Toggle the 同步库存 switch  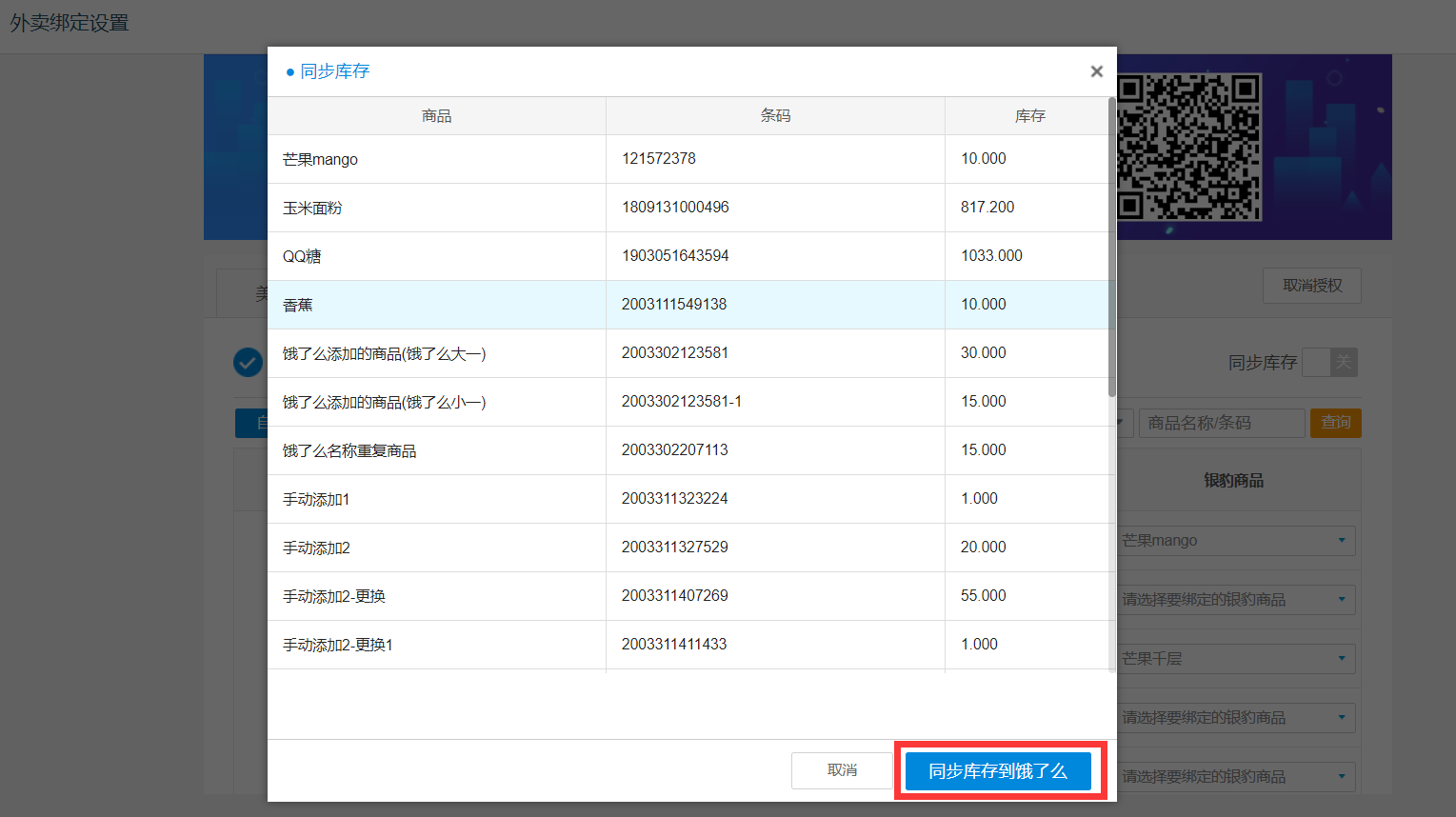tap(1329, 362)
